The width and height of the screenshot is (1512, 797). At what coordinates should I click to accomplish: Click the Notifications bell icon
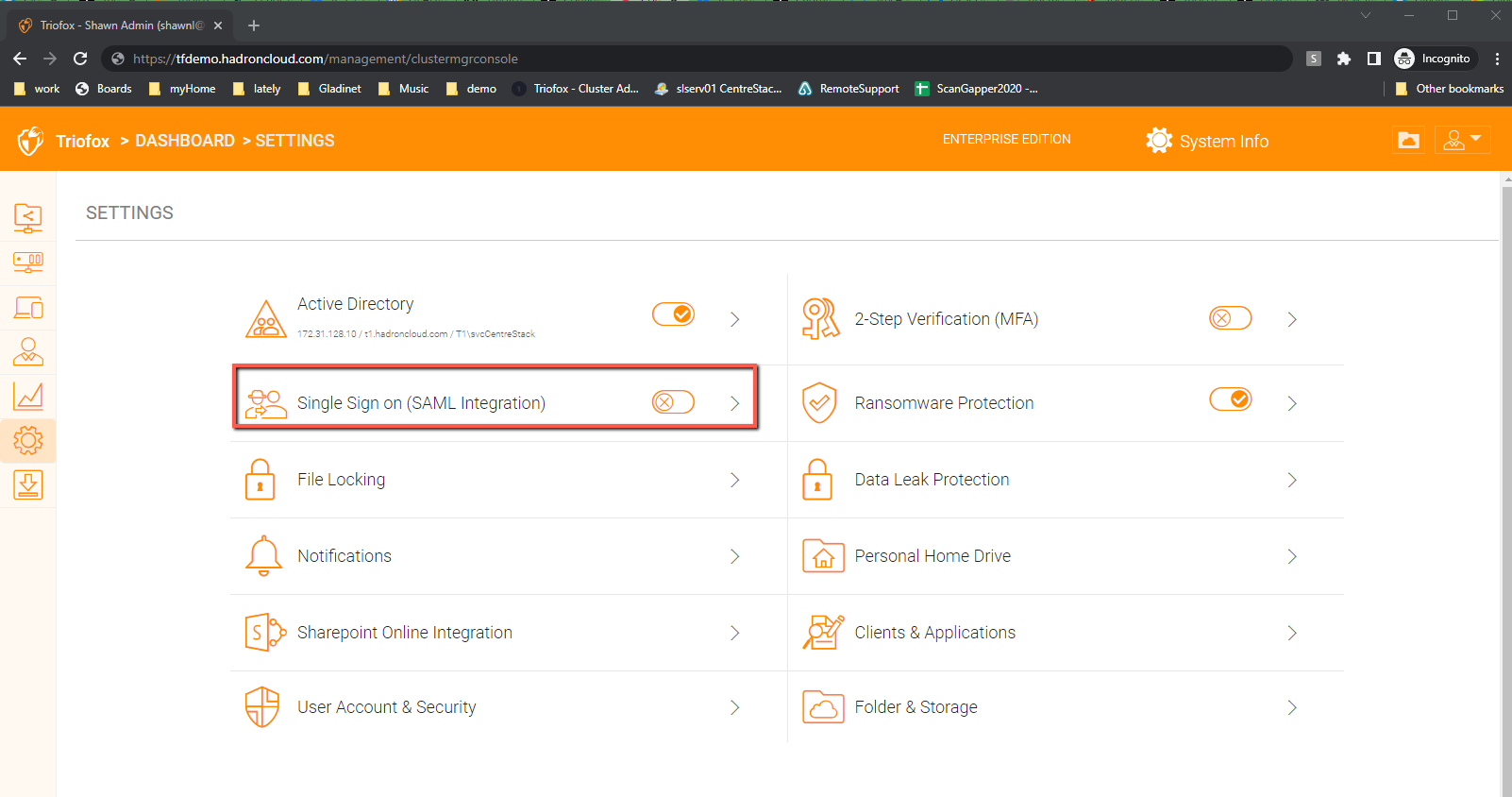pyautogui.click(x=263, y=556)
